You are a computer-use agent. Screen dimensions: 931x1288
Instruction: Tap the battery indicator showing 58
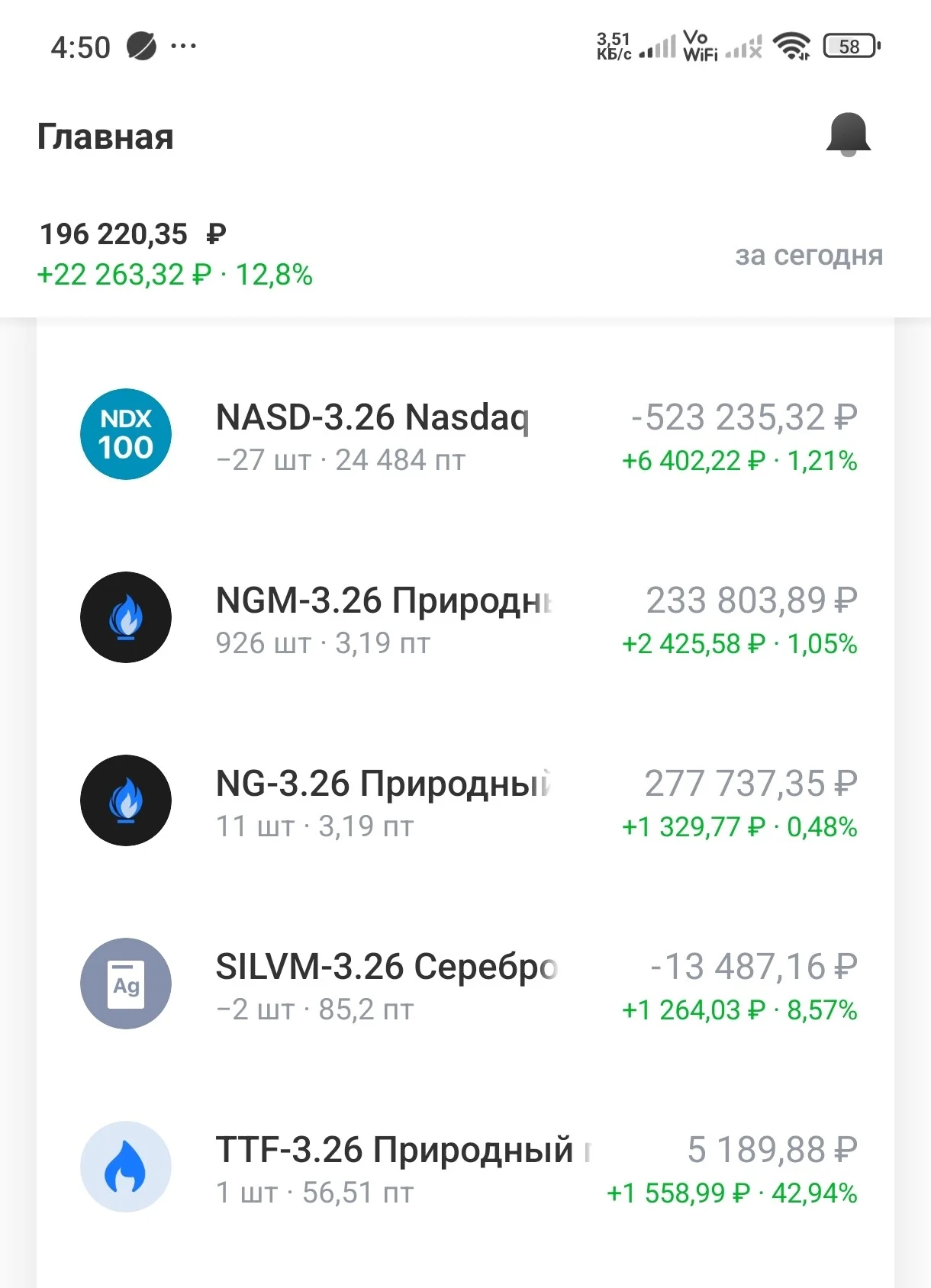tap(852, 47)
